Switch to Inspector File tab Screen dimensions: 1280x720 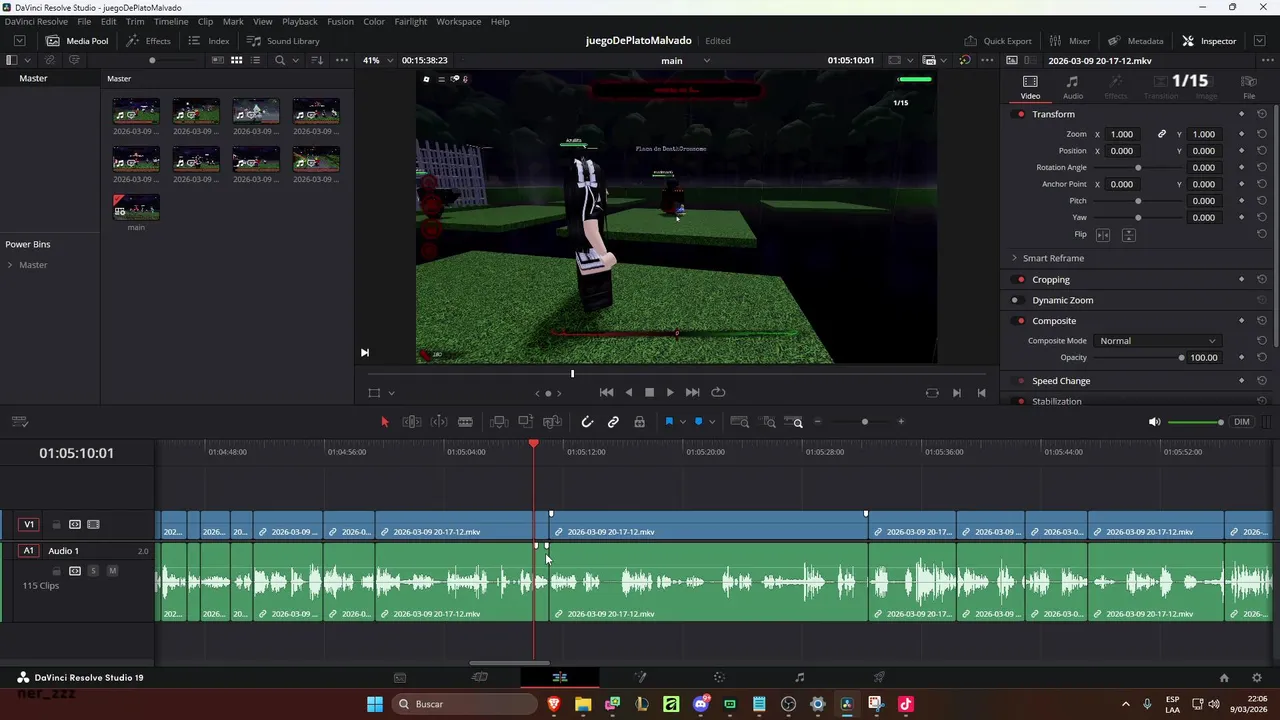(1249, 87)
